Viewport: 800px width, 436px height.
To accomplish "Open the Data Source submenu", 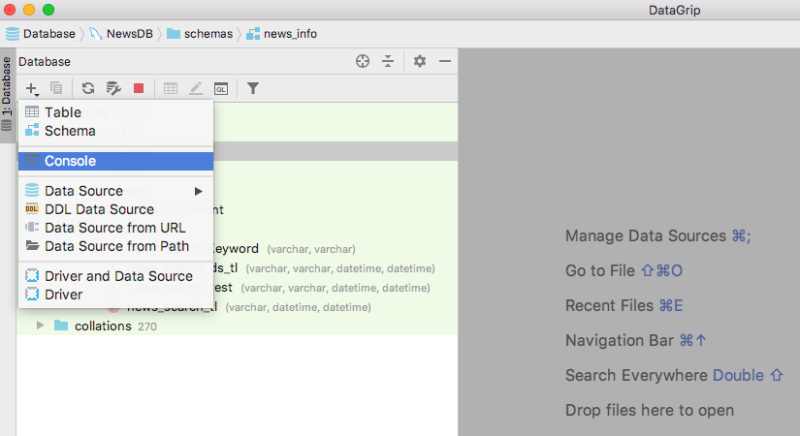I will (x=115, y=191).
